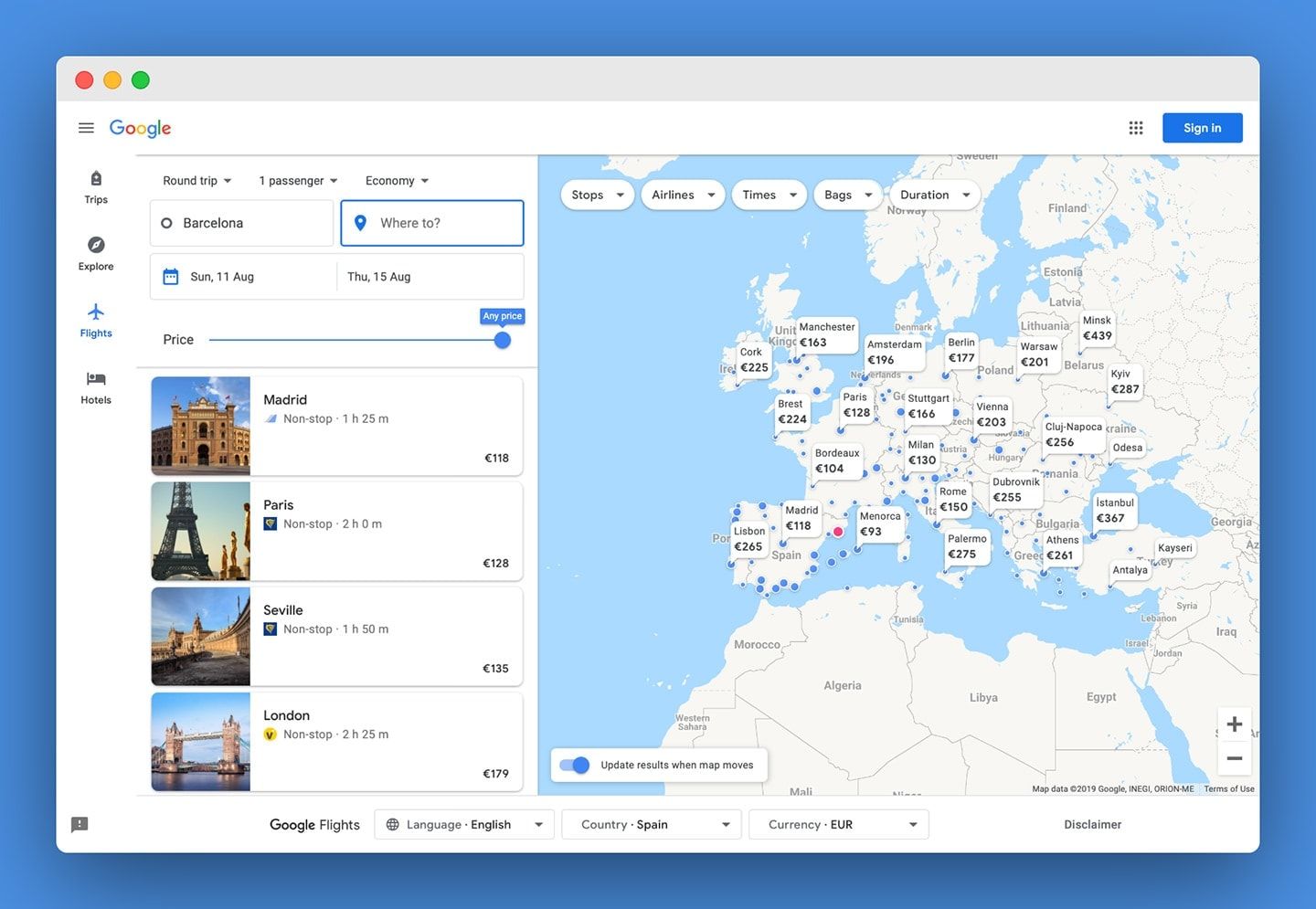The height and width of the screenshot is (909, 1316).
Task: Select the Thu, 15 Aug return date
Action: pyautogui.click(x=378, y=277)
